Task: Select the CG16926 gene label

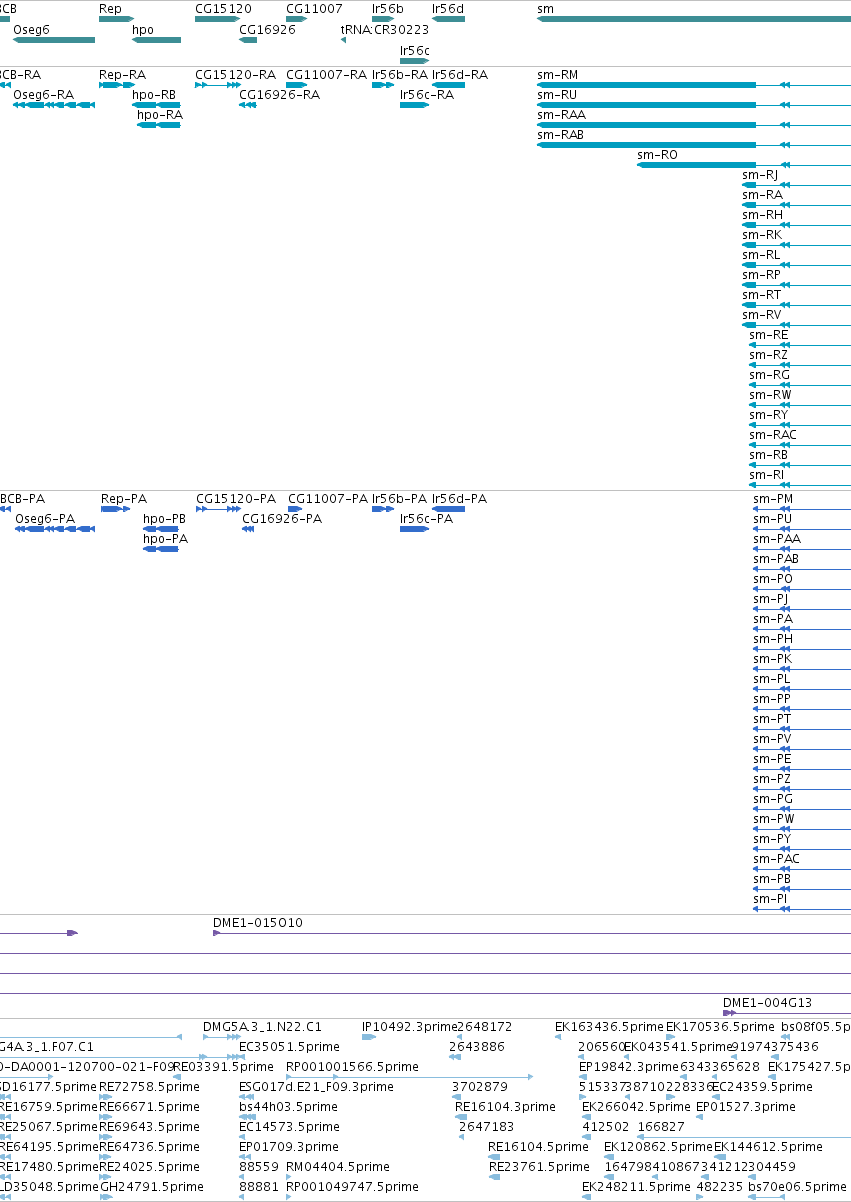Action: tap(268, 30)
